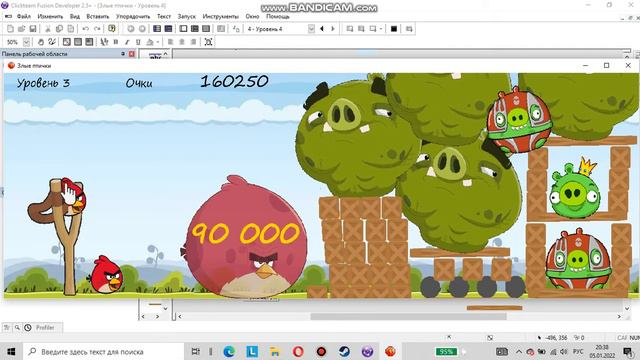Screen dimensions: 640x360
Task: Click the Redo arrow icon
Action: (97, 29)
